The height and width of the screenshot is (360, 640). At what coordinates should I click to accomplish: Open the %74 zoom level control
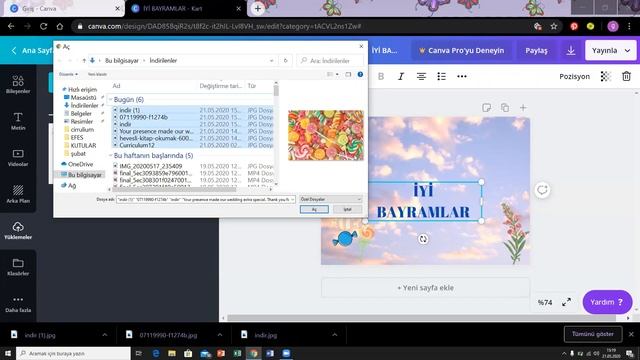pyautogui.click(x=545, y=302)
